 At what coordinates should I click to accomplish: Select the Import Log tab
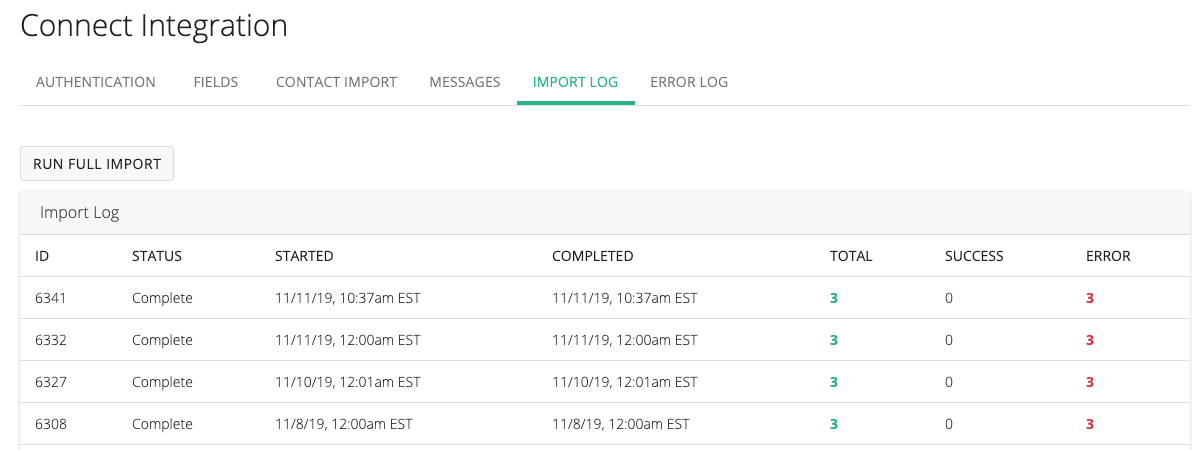[576, 82]
